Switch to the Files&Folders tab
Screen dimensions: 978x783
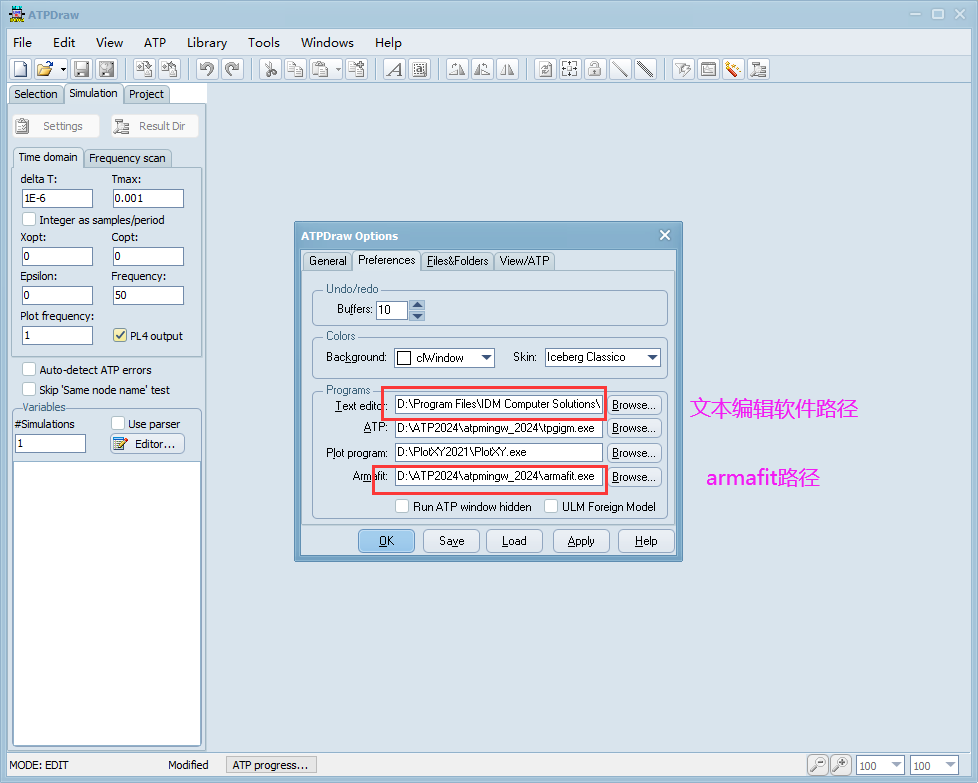(x=457, y=261)
